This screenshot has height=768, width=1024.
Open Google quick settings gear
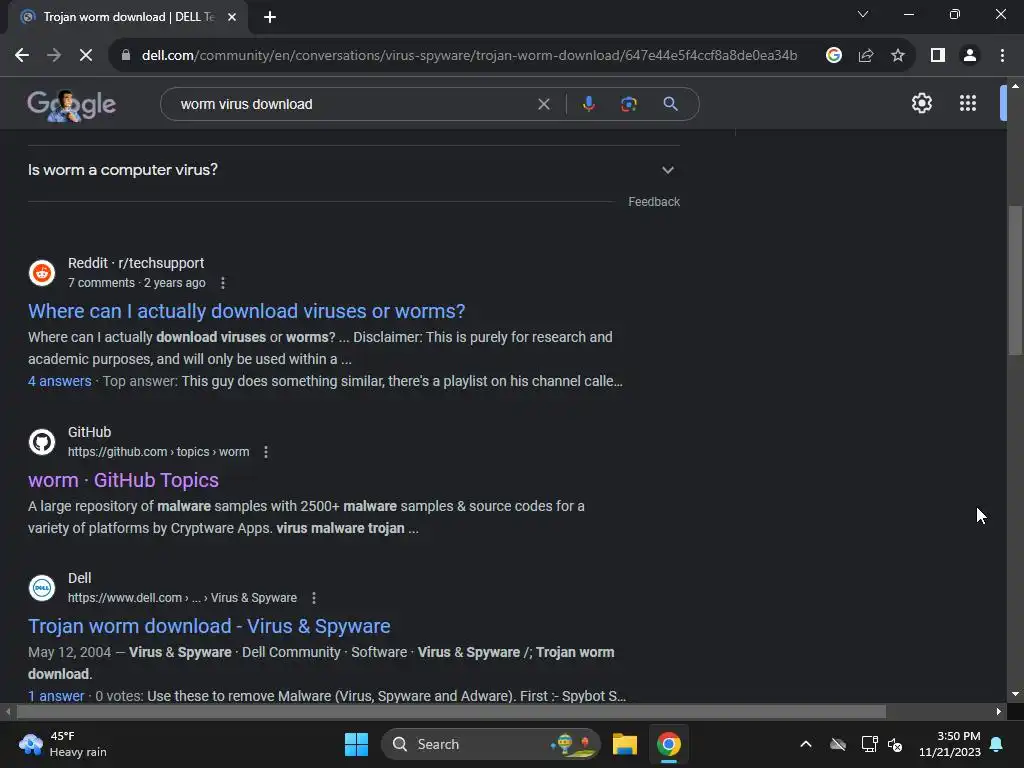(x=921, y=103)
